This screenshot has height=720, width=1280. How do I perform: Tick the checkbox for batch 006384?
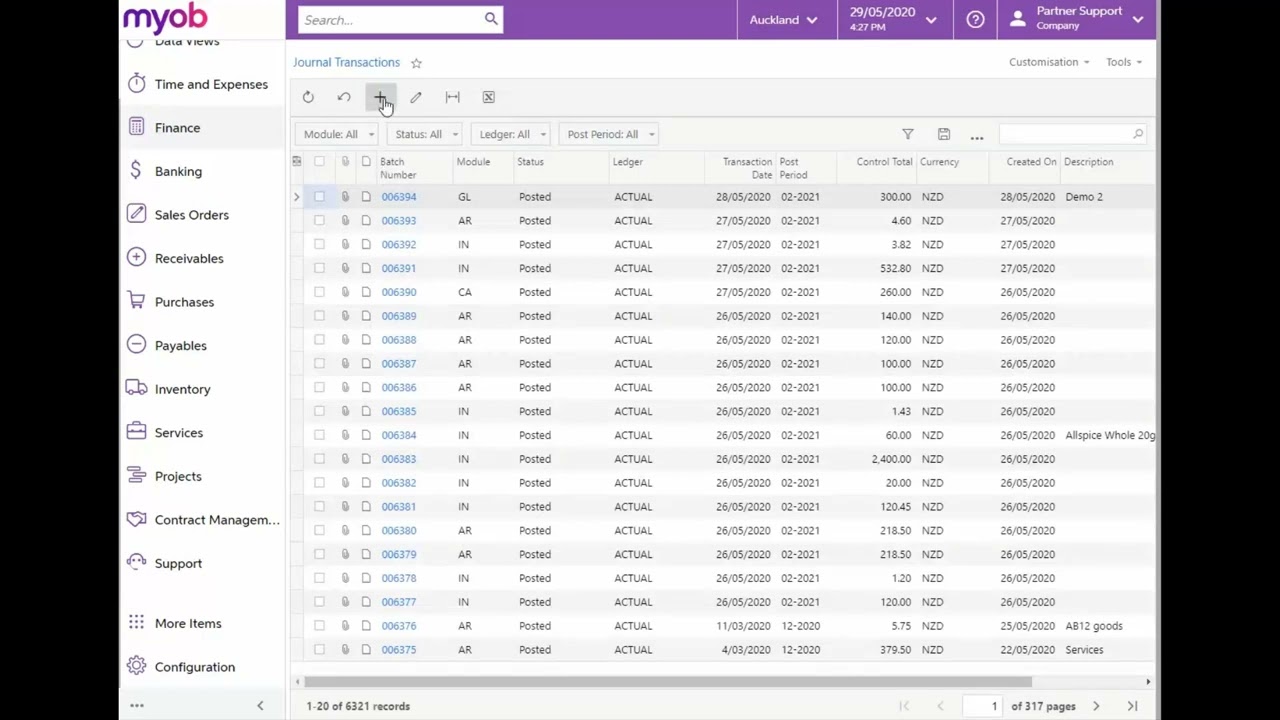pos(319,435)
